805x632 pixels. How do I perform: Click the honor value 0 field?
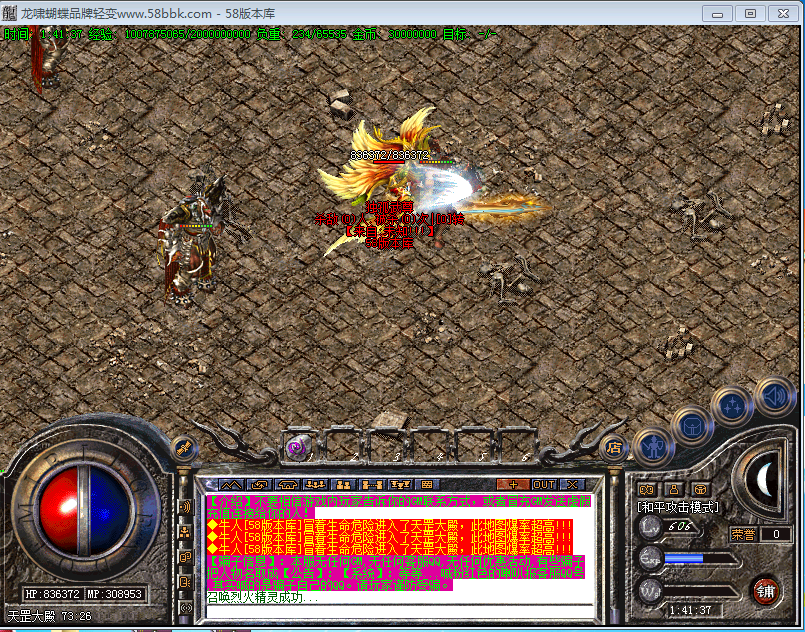776,534
